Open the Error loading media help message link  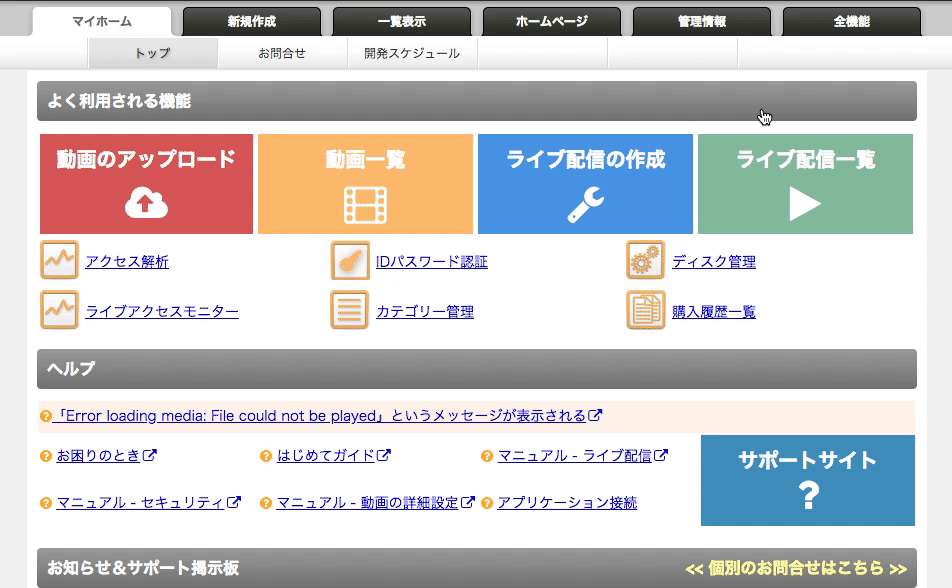320,415
